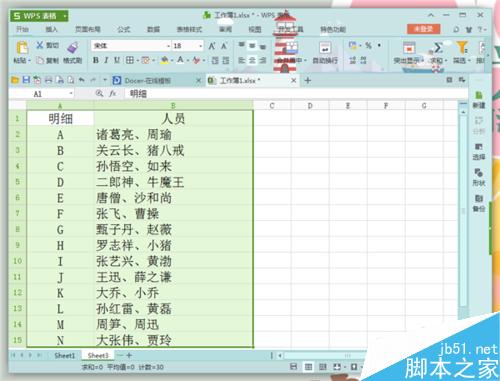Toggle center horizontal alignment
Image resolution: width=500 pixels, height=381 pixels.
tap(252, 60)
